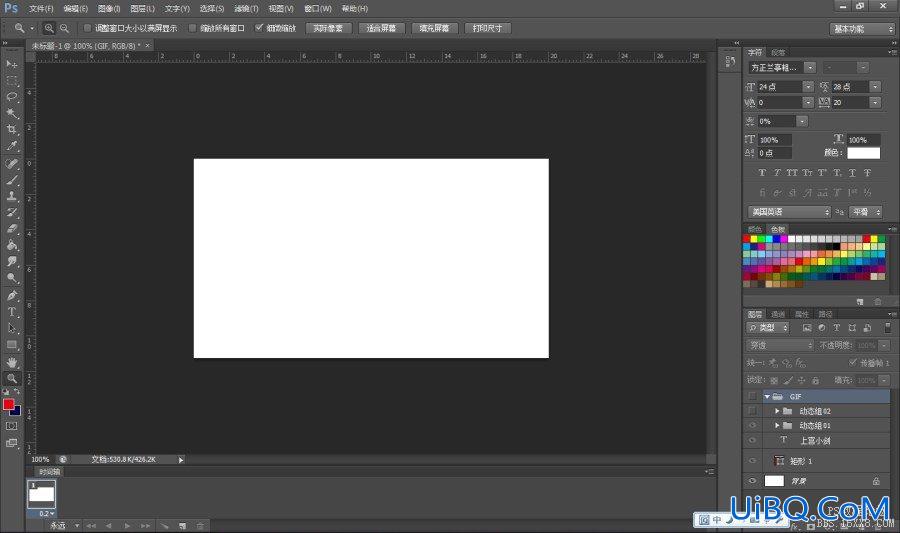Select the Brush tool
The width and height of the screenshot is (900, 533).
[11, 180]
